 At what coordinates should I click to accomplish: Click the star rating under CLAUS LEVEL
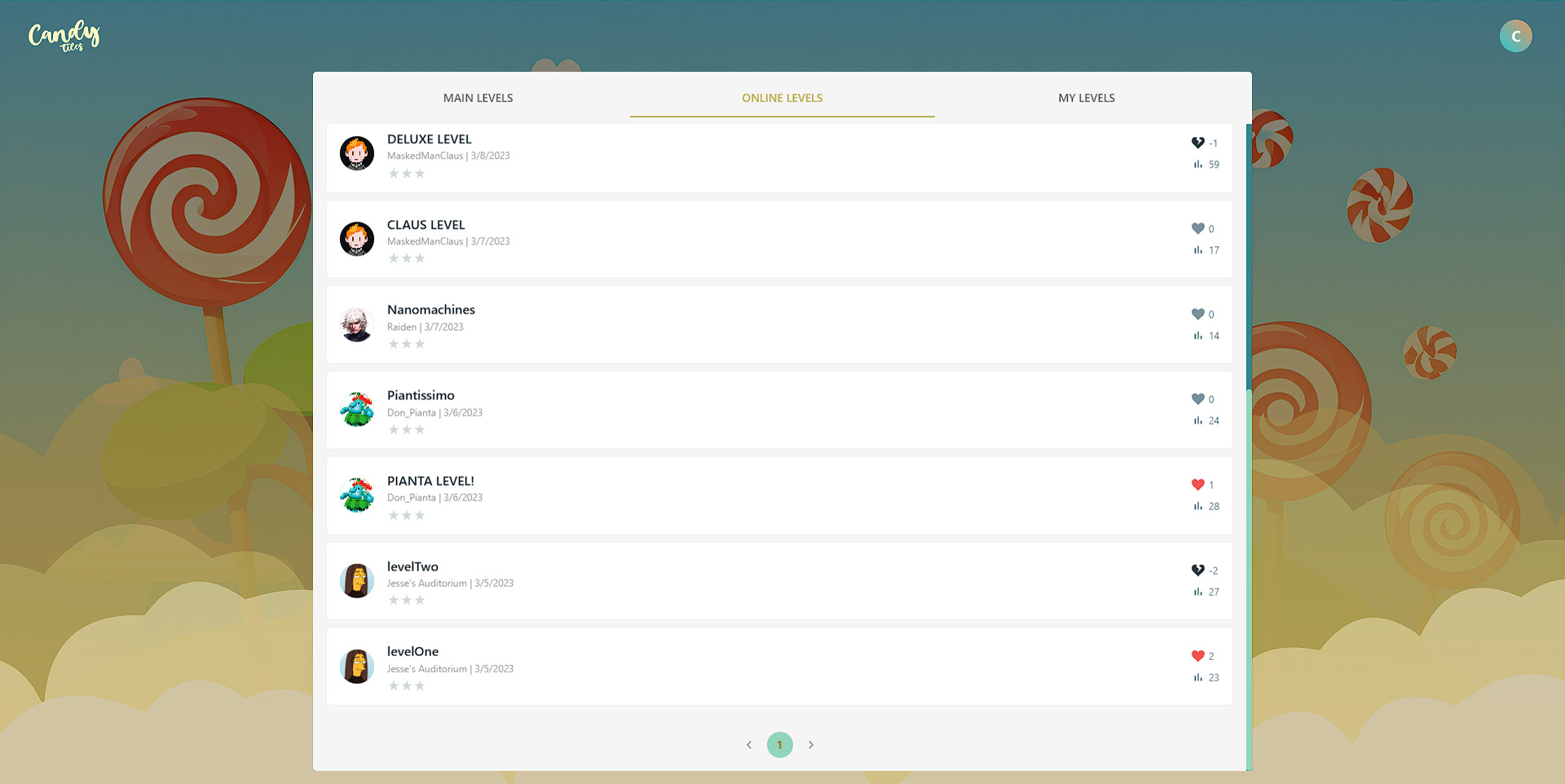point(407,258)
